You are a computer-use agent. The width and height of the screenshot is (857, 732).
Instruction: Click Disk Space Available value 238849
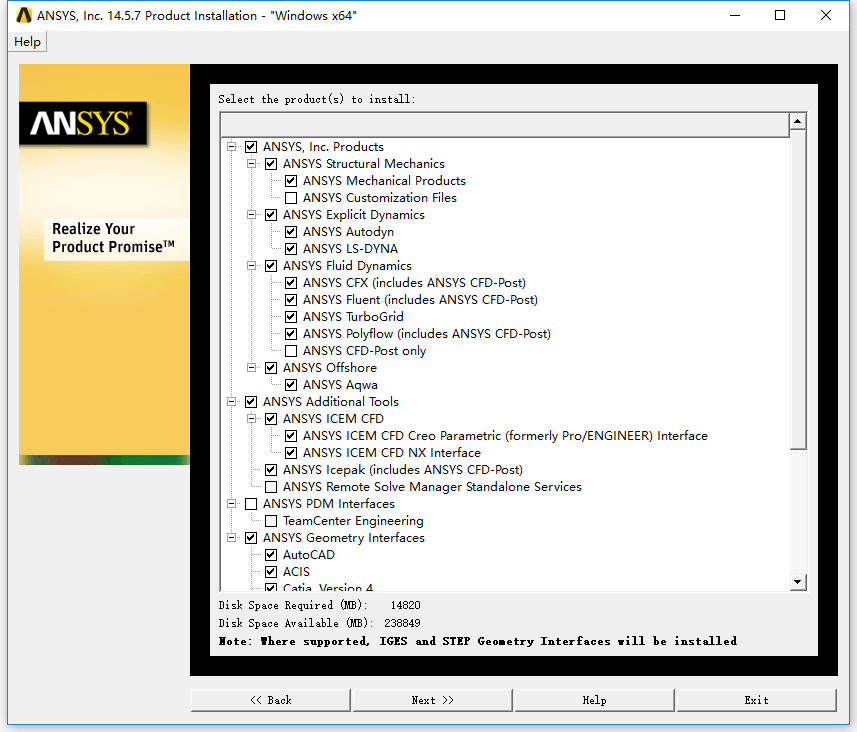(402, 623)
